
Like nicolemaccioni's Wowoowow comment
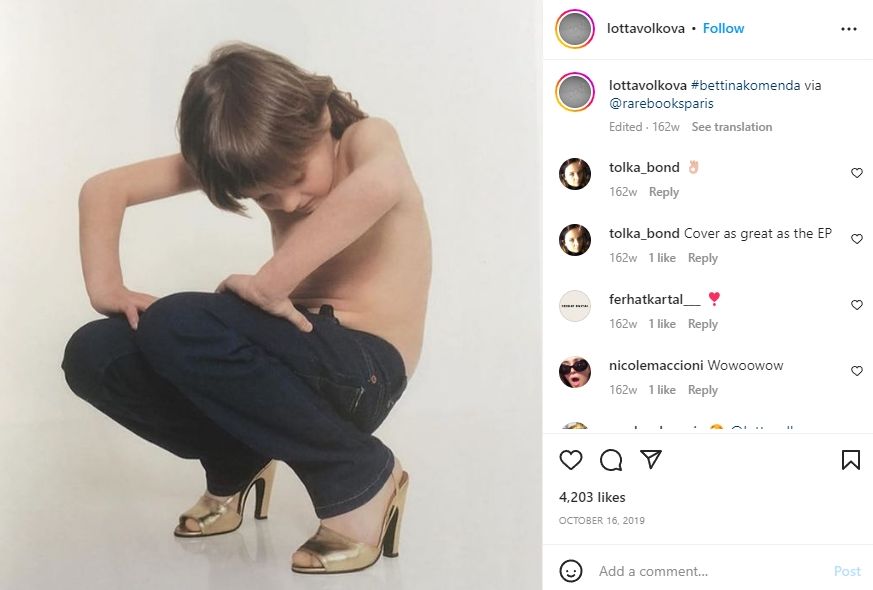856,372
